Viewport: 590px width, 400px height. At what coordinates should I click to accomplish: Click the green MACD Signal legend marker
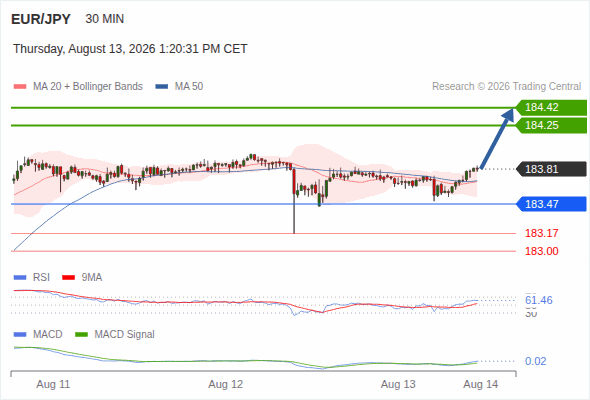point(82,334)
